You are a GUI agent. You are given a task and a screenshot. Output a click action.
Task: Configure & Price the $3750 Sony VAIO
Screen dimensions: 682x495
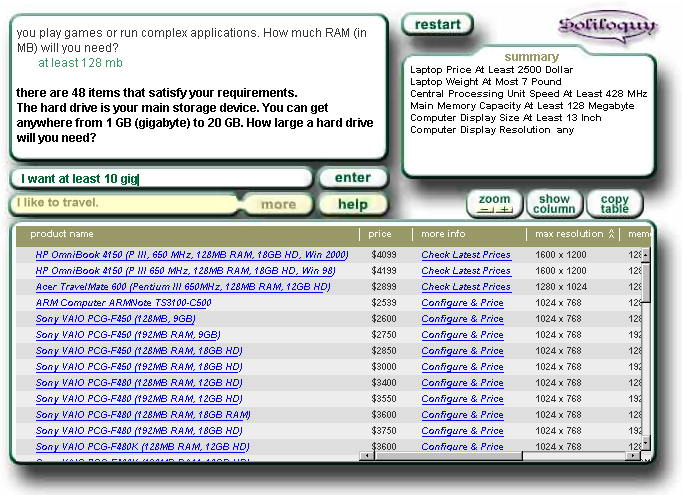[x=462, y=431]
